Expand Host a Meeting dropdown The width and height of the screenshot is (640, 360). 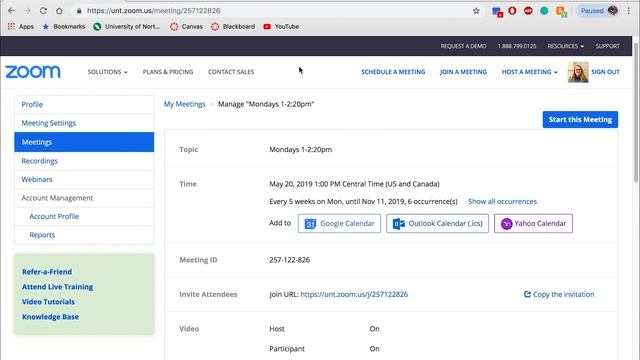coord(529,72)
